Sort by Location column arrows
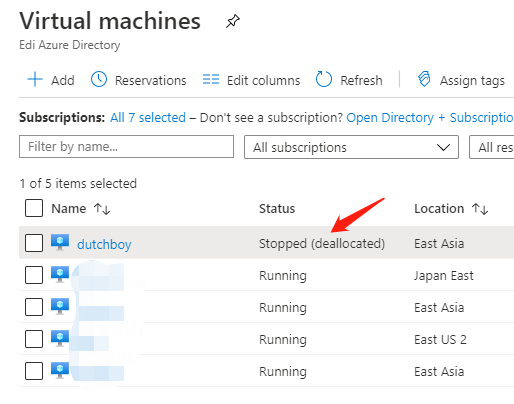The image size is (514, 404). (x=480, y=209)
